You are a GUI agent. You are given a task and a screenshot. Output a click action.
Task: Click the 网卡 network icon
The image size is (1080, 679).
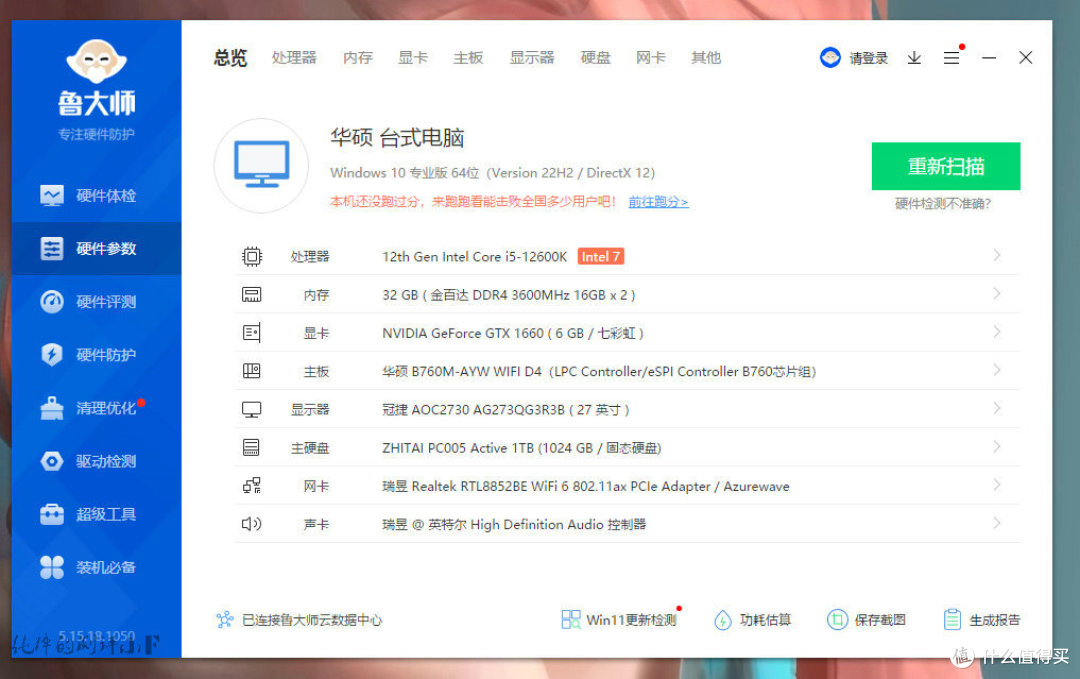point(251,486)
